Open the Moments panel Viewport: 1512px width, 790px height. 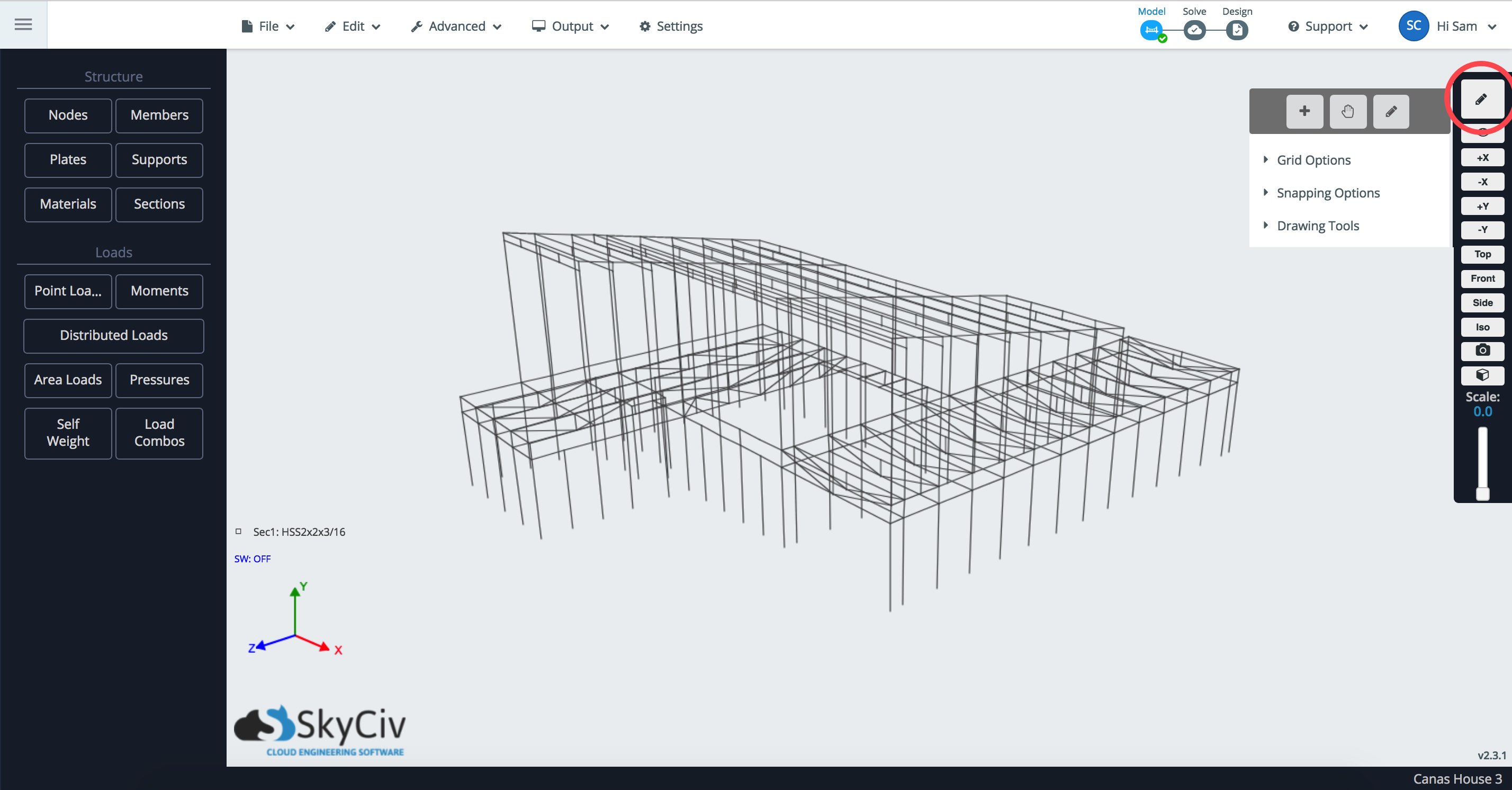[x=159, y=291]
